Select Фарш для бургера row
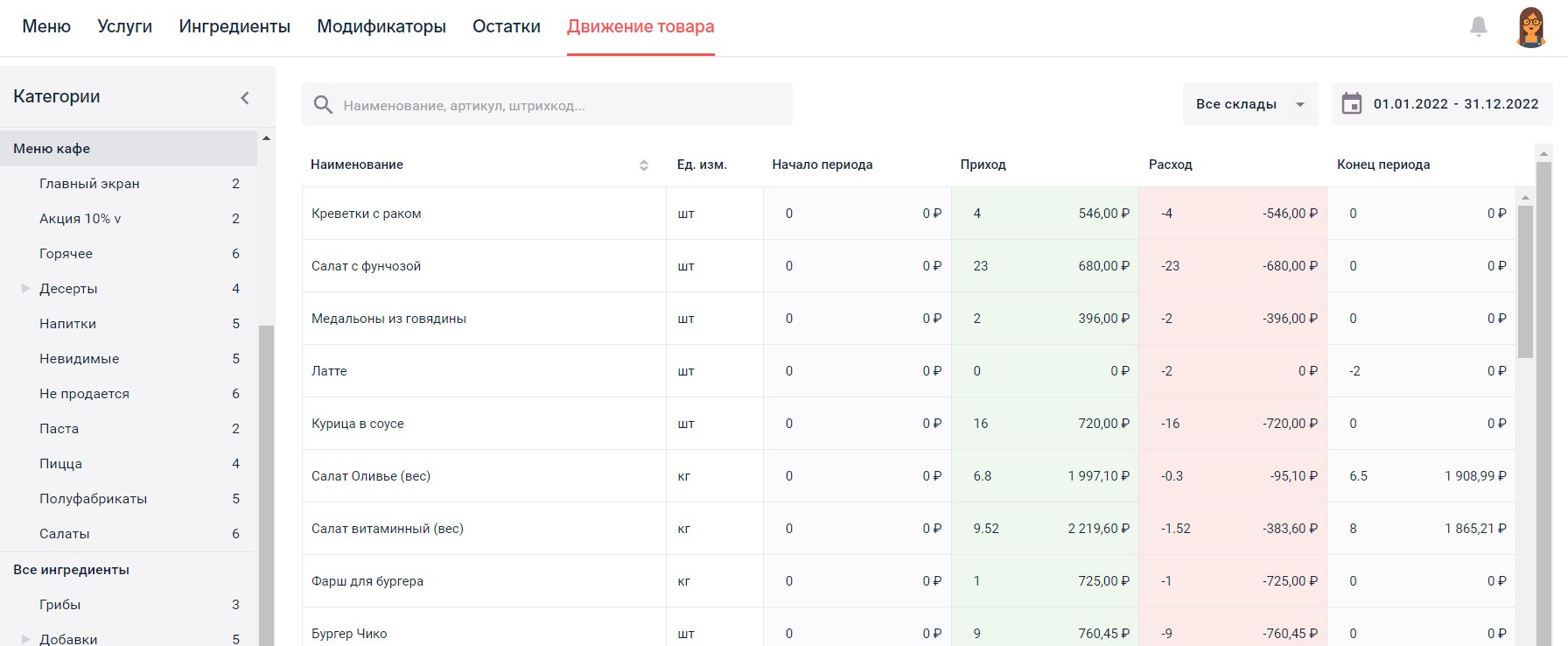 (909, 581)
